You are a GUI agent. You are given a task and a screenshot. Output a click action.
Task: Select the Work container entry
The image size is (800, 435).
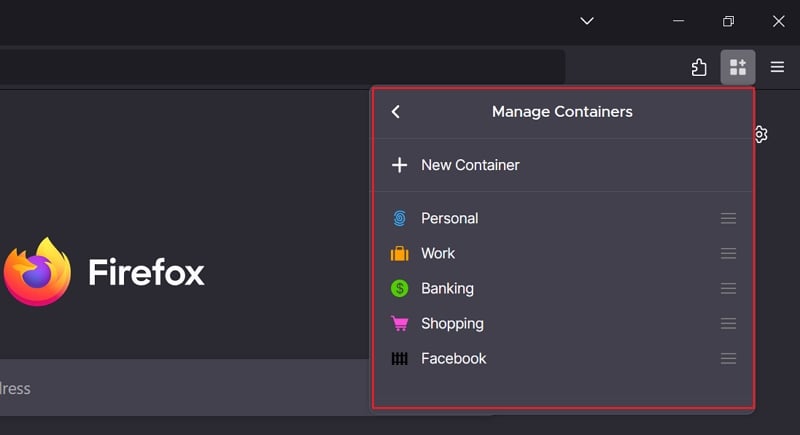[563, 253]
